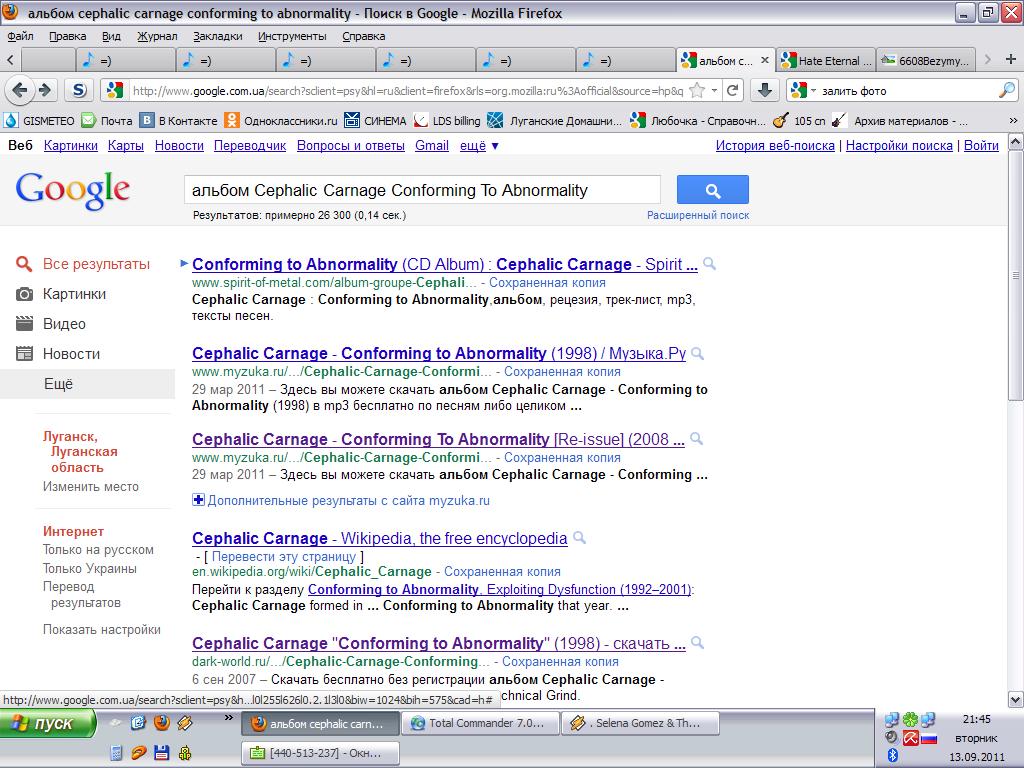Expand Дополнительные результаты с сайта myzuka.ru
This screenshot has width=1024, height=768.
[341, 501]
